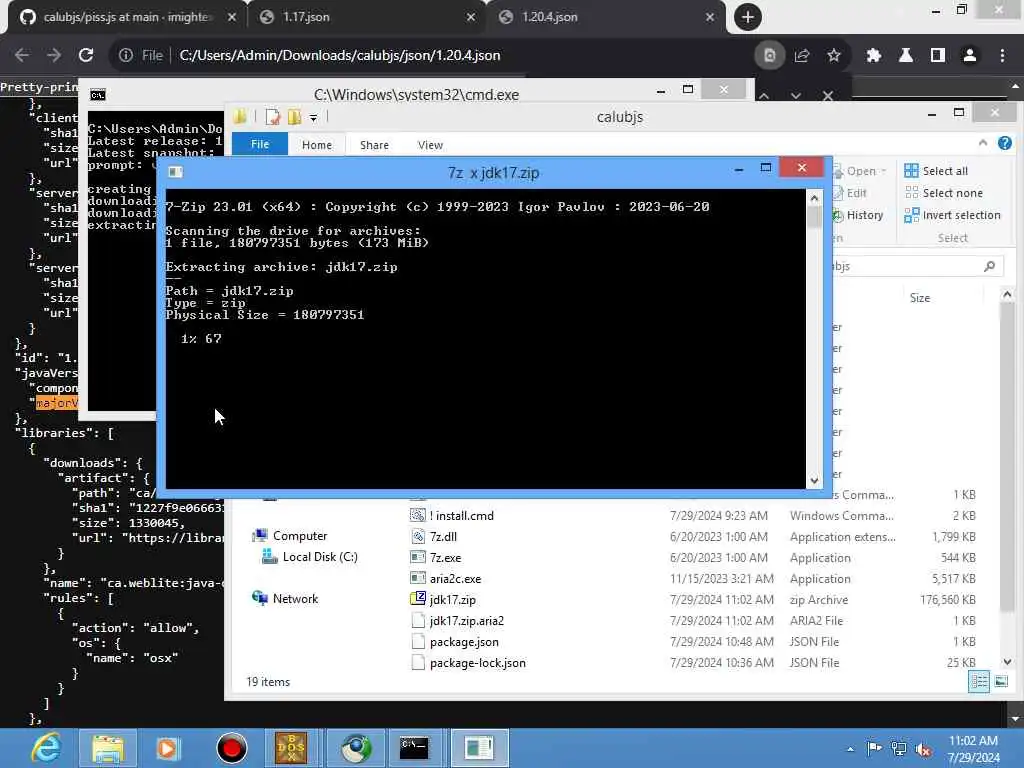1024x768 pixels.
Task: Switch Explorer to details view icon
Action: click(979, 682)
